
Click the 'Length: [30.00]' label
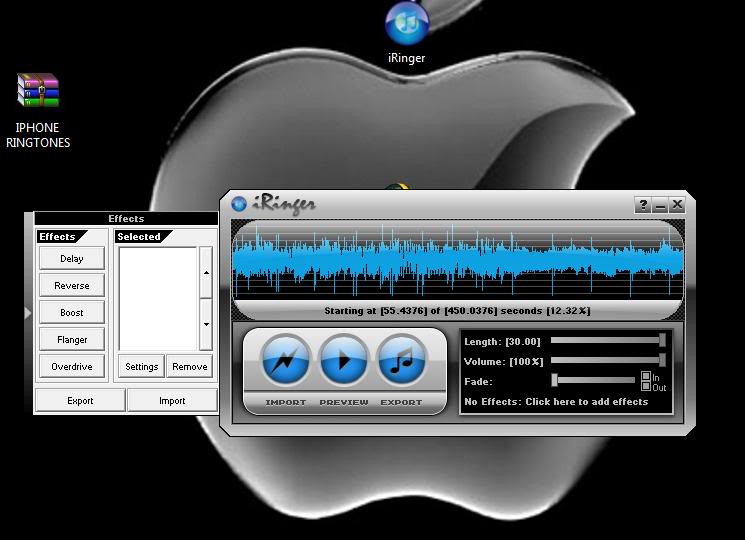(502, 342)
